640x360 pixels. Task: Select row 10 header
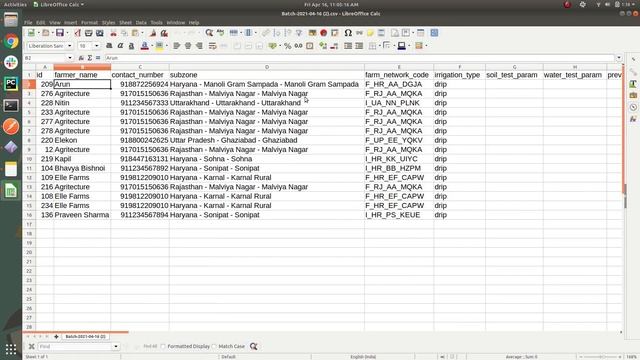[29, 159]
